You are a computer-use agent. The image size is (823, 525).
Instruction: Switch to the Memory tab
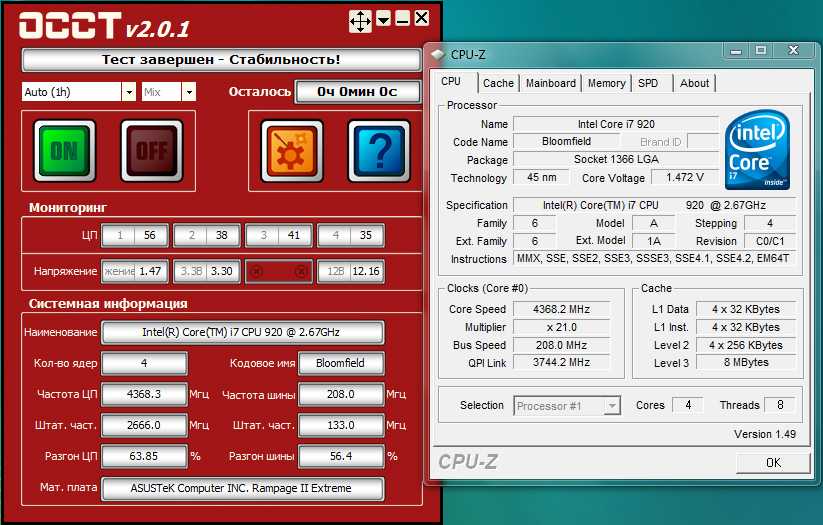coord(606,83)
